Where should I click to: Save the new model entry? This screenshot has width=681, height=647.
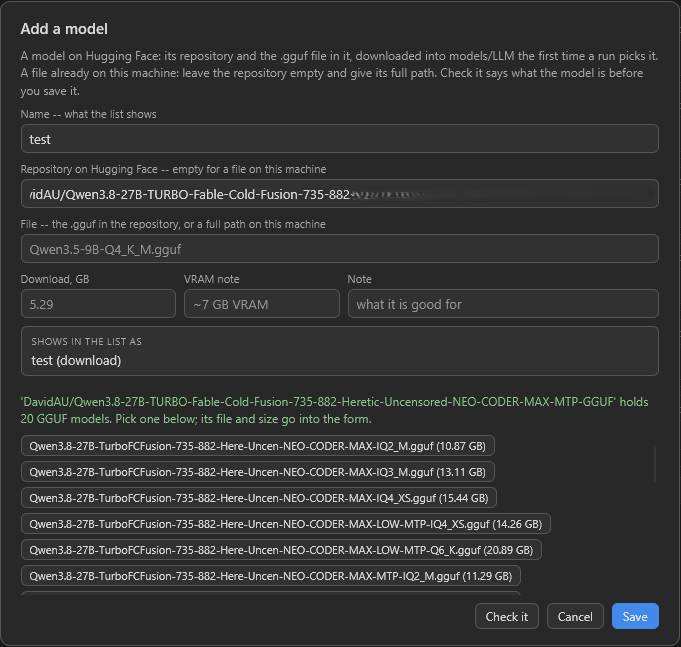(x=635, y=617)
